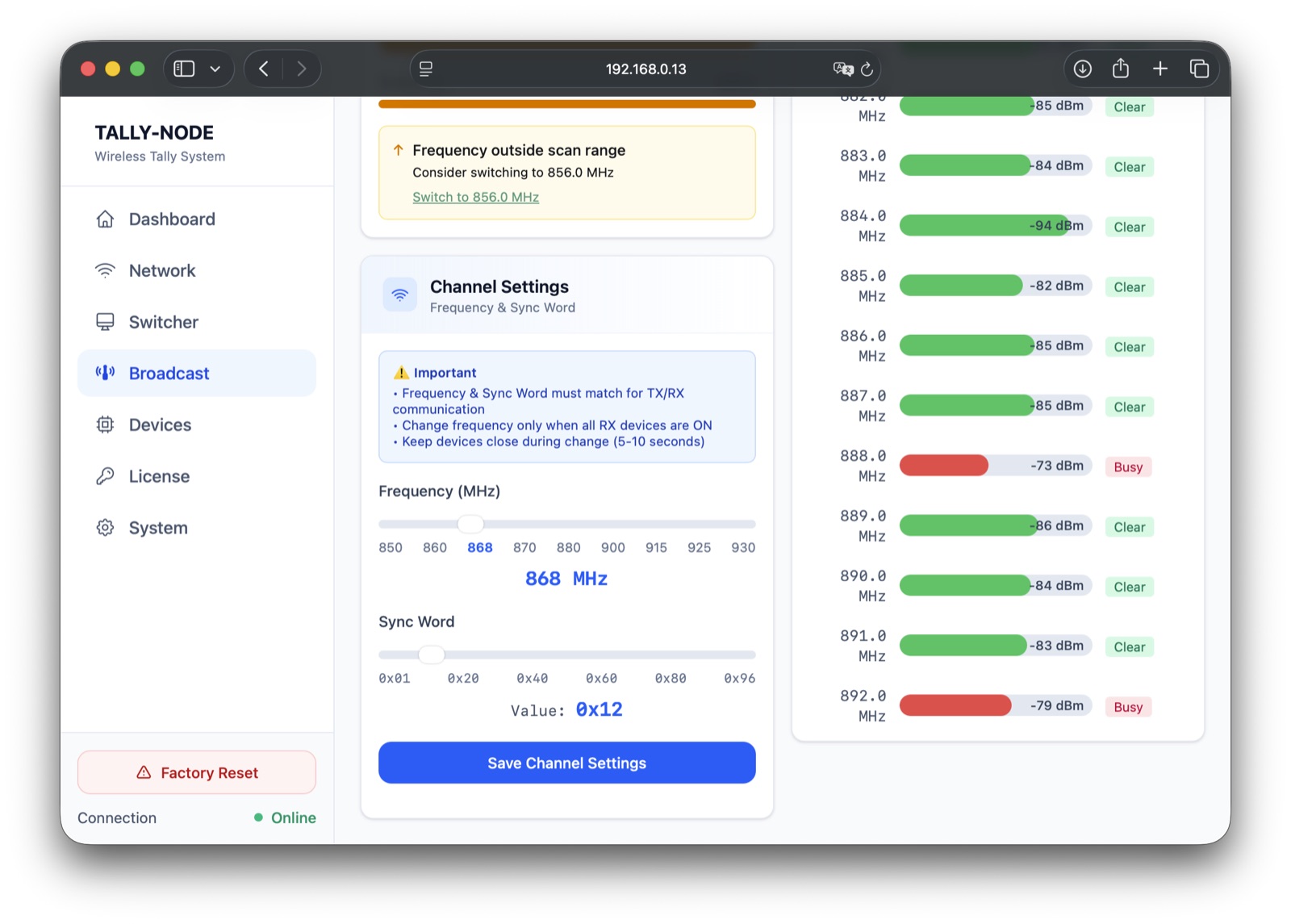Click the 868 MHz frequency value
The height and width of the screenshot is (924, 1291).
[566, 579]
